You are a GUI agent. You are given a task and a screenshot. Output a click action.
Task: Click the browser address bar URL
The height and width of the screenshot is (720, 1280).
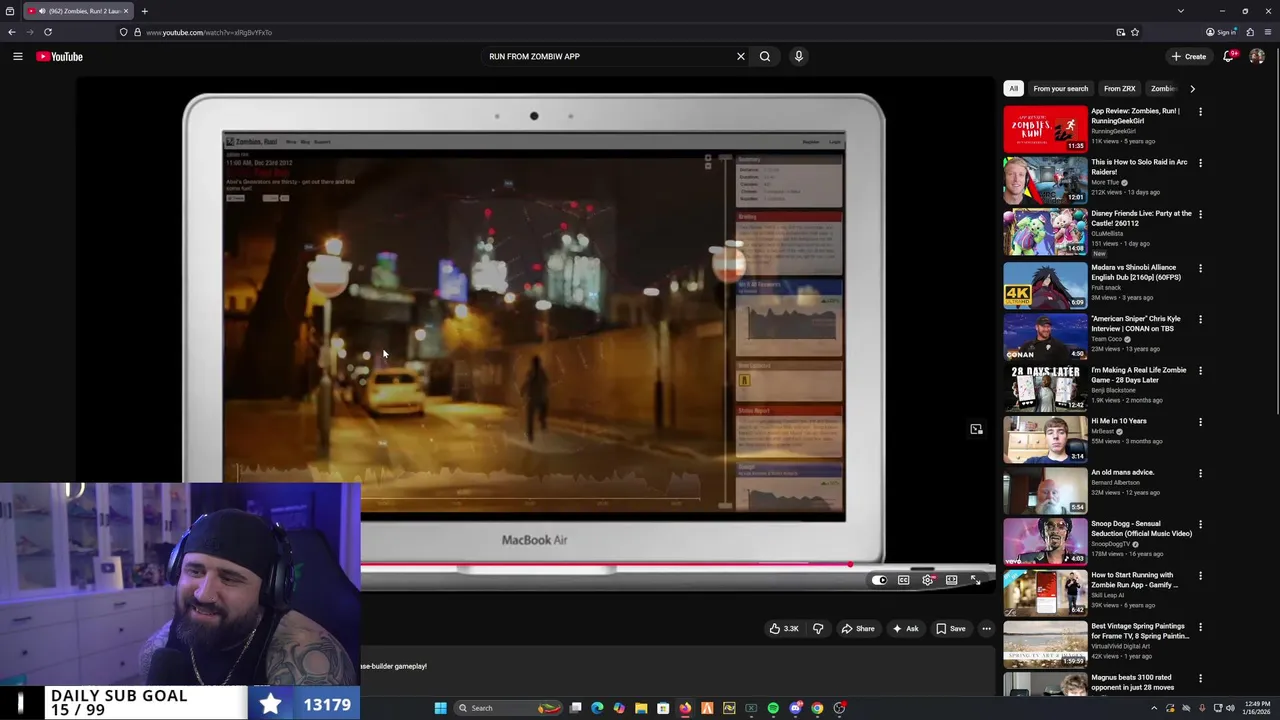pyautogui.click(x=208, y=32)
